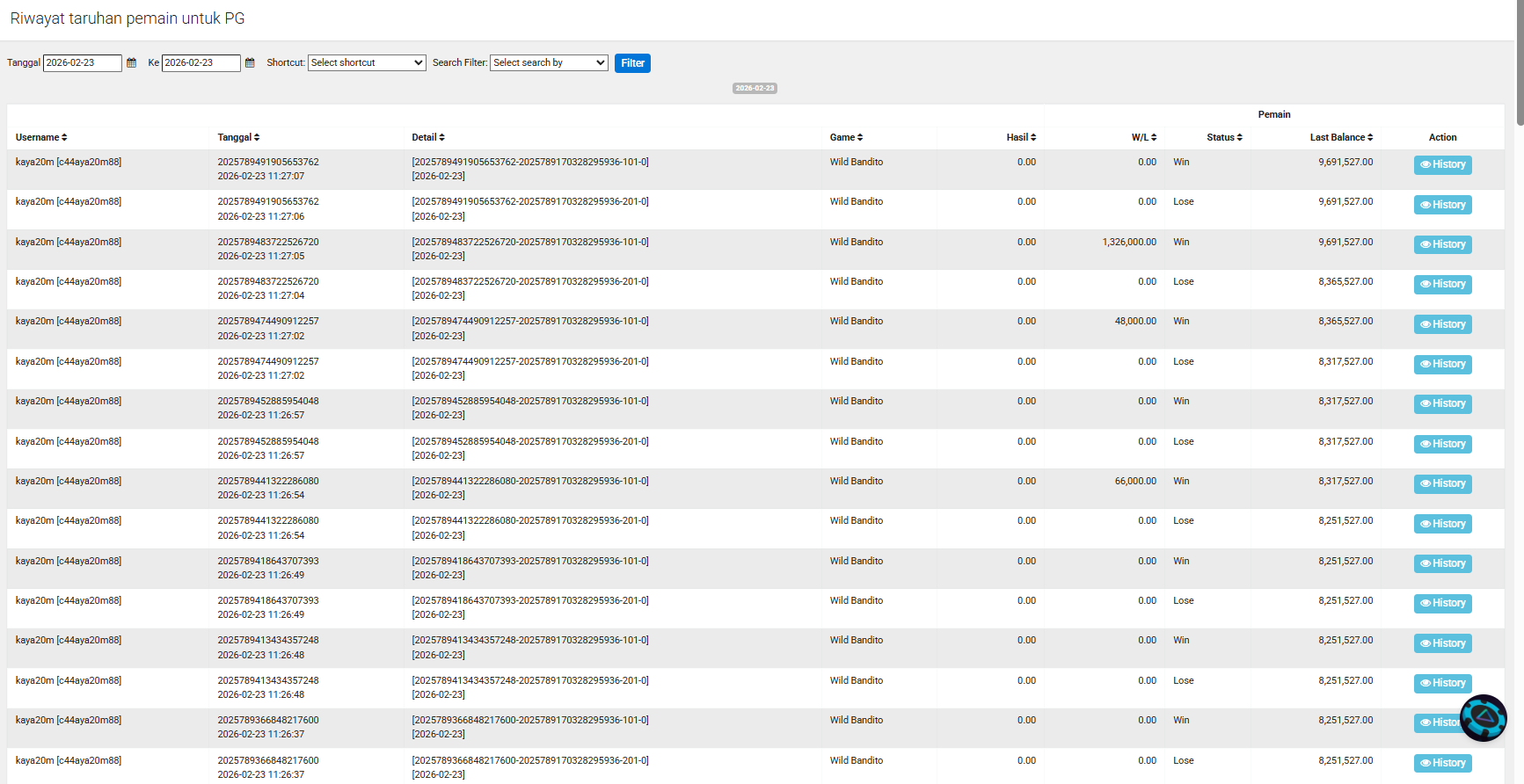Select last balance 8,317,527.00 in 11:27:02 Lose row
Image resolution: width=1524 pixels, height=784 pixels.
coord(1345,362)
